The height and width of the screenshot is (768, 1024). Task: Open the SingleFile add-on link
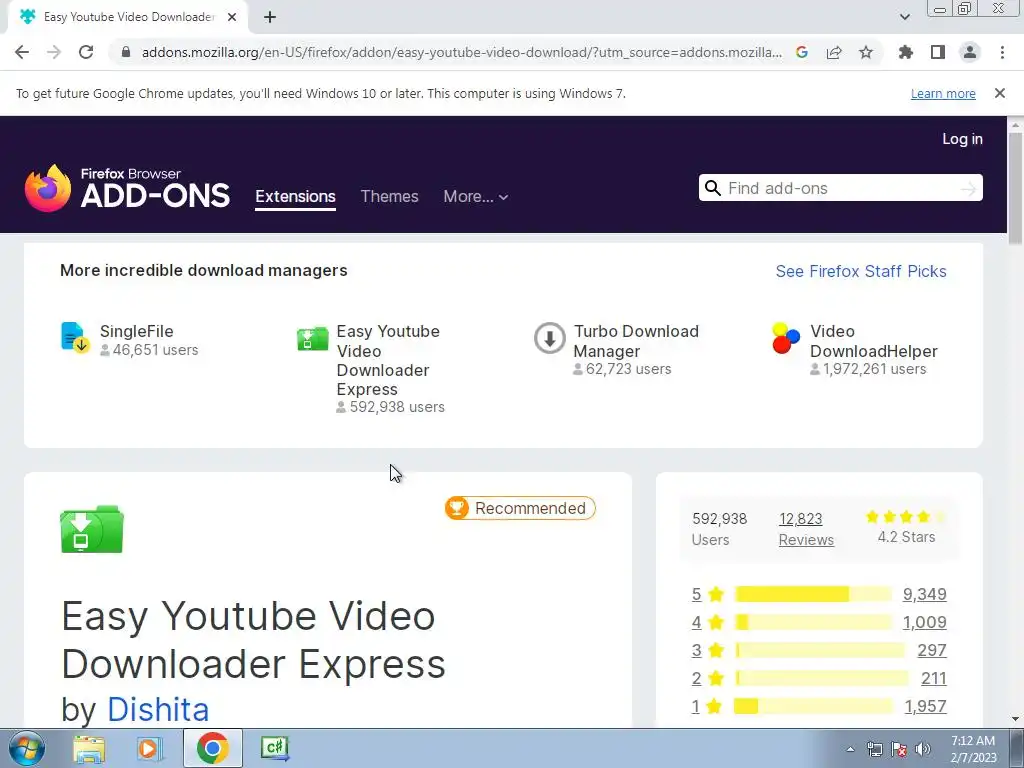coord(136,331)
